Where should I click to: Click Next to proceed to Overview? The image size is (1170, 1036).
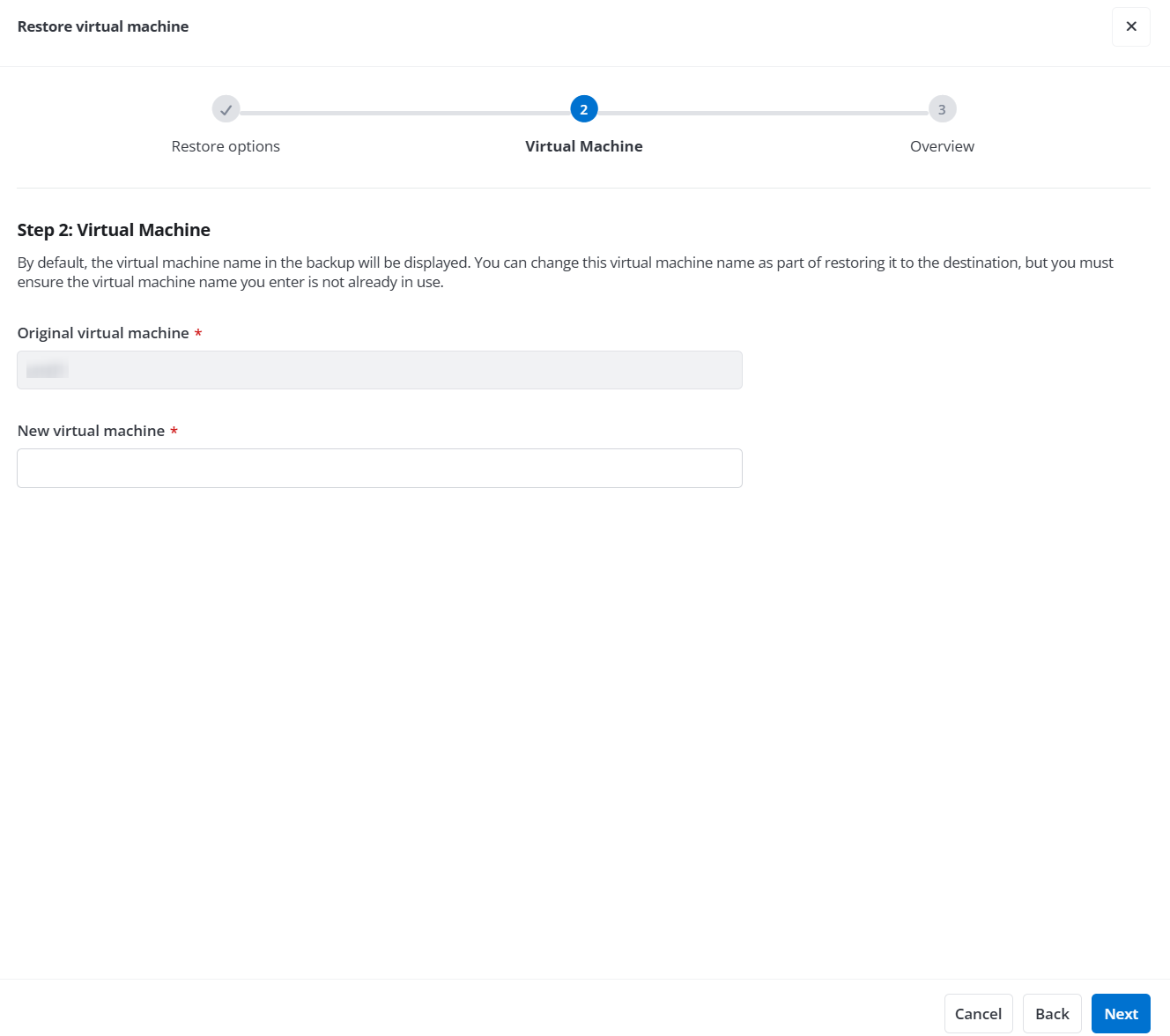pos(1121,1013)
